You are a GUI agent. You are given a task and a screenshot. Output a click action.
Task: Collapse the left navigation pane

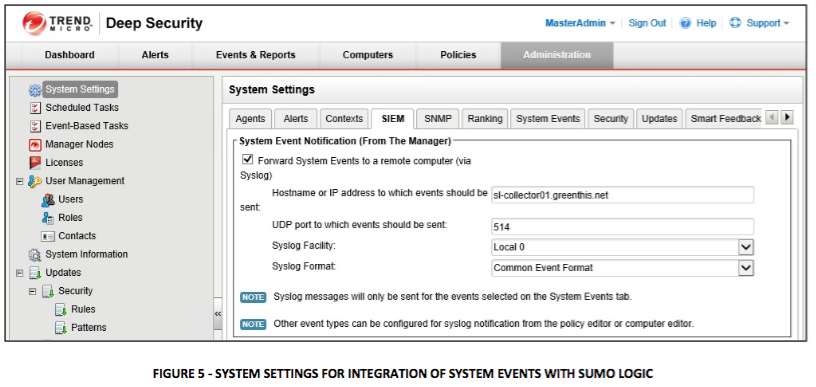click(218, 314)
